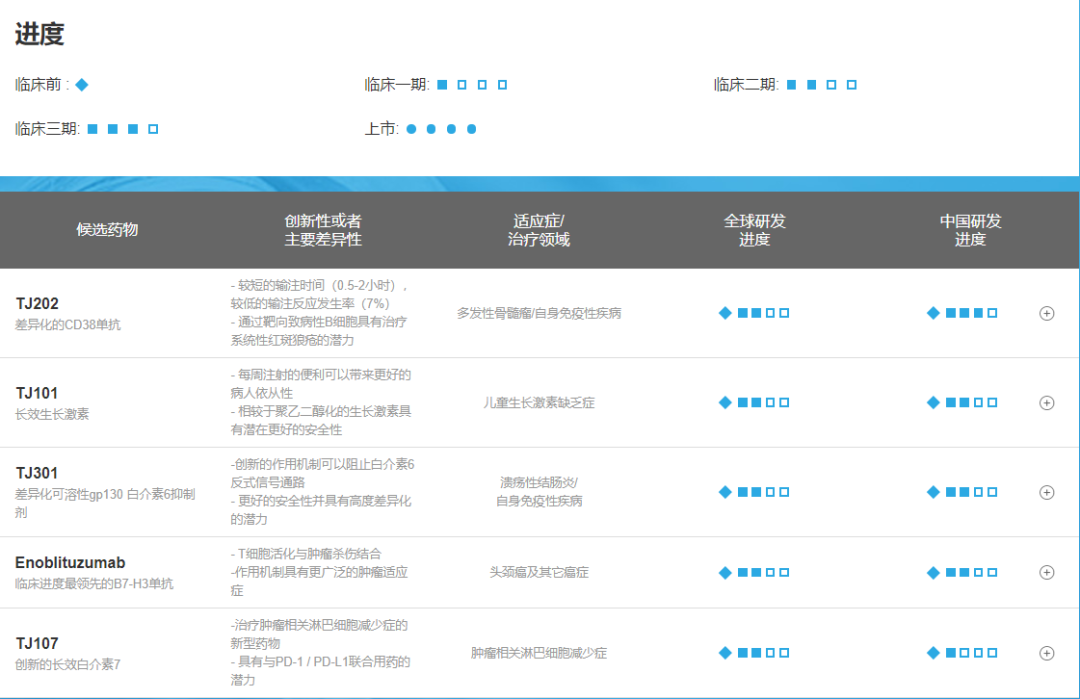Image resolution: width=1080 pixels, height=699 pixels.
Task: Open the Enoblituzumab drug name link
Action: click(70, 563)
